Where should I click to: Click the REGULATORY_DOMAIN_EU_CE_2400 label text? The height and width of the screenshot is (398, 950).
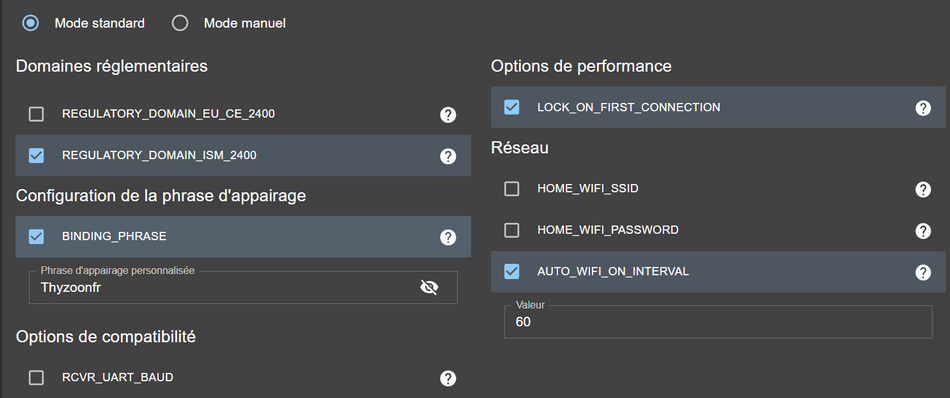point(168,114)
